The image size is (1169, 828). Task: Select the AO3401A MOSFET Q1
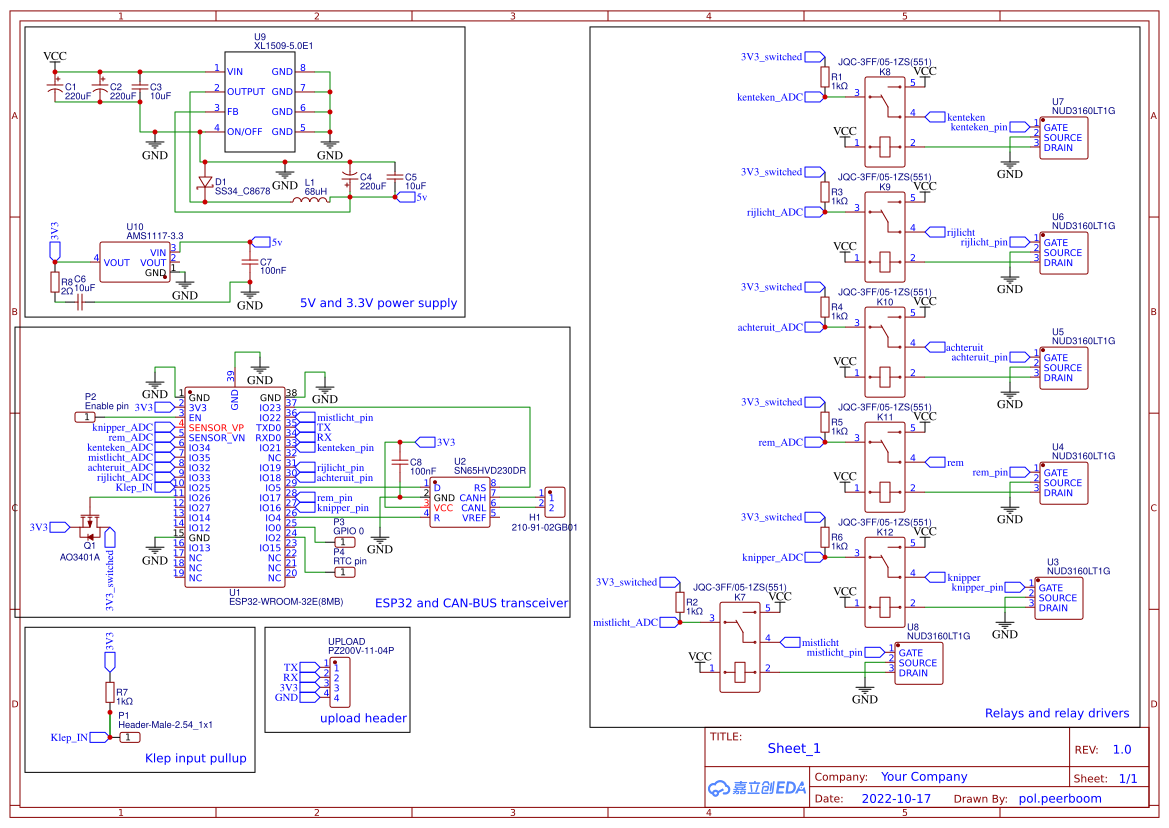88,524
